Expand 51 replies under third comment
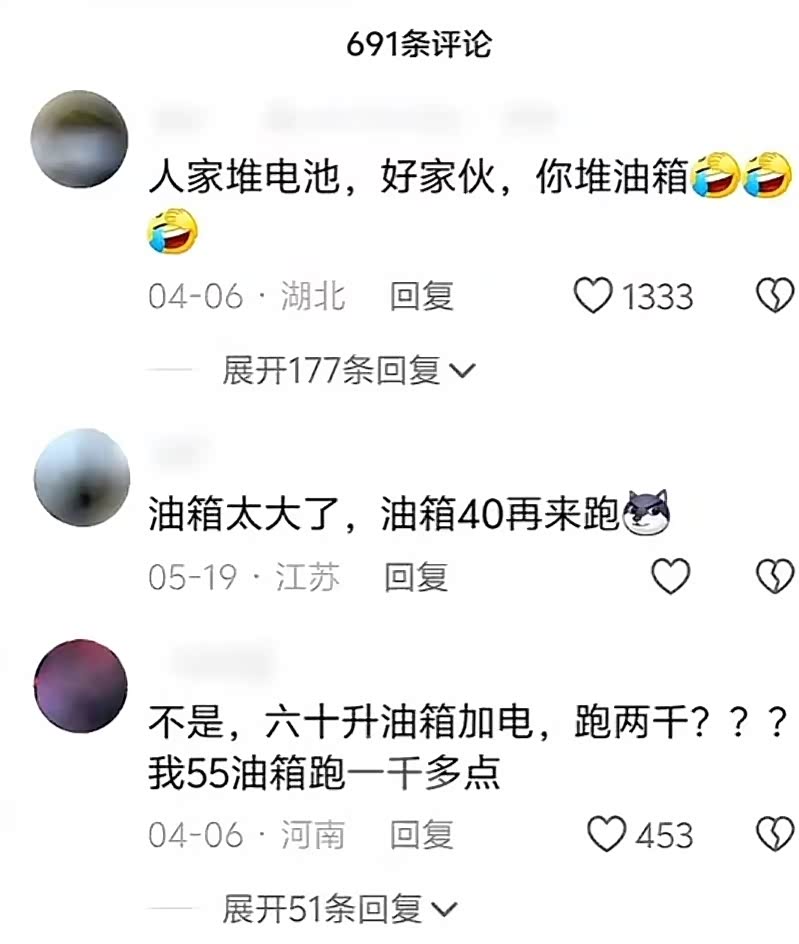The width and height of the screenshot is (799, 944). point(340,908)
